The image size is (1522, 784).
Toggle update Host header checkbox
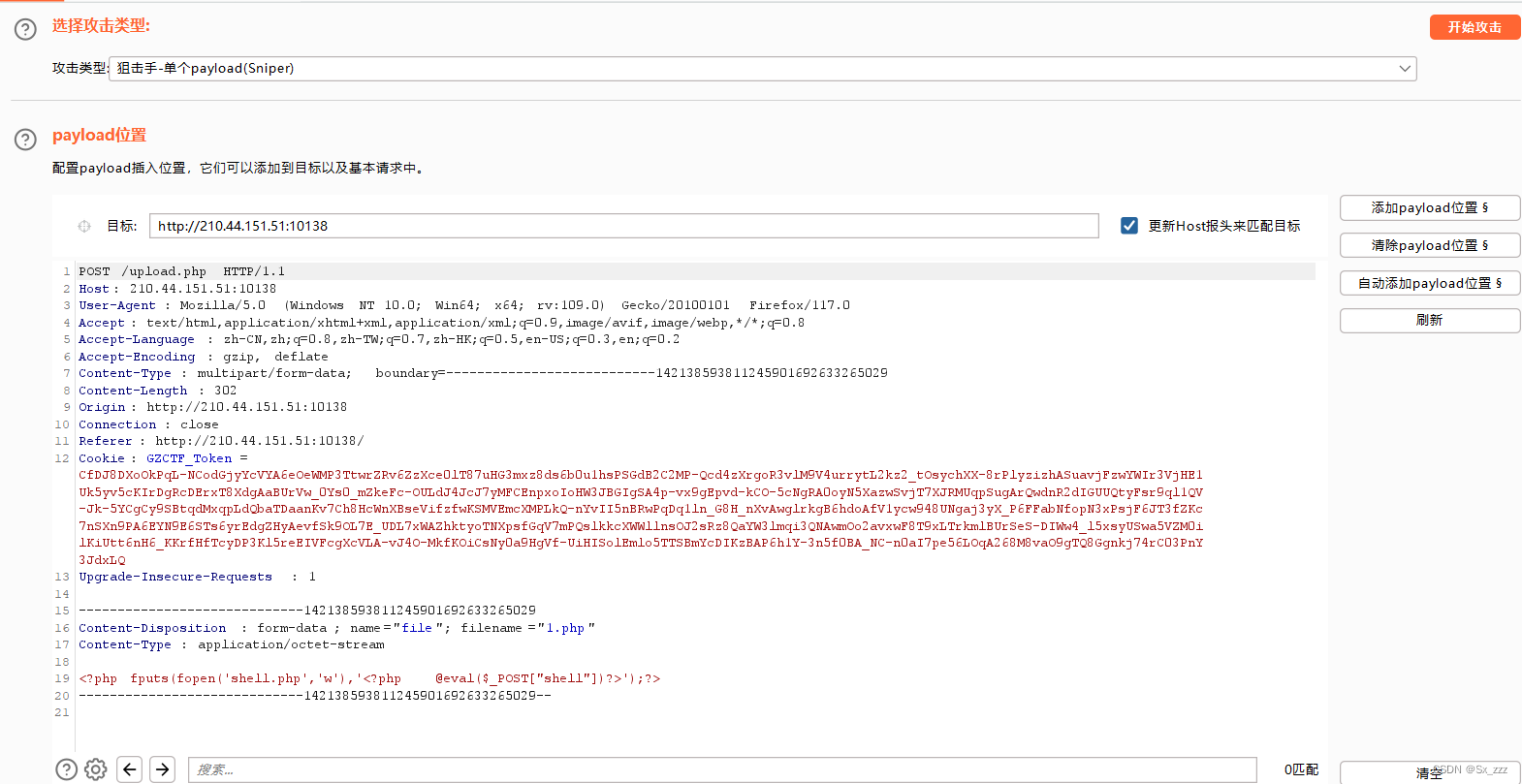pos(1129,226)
